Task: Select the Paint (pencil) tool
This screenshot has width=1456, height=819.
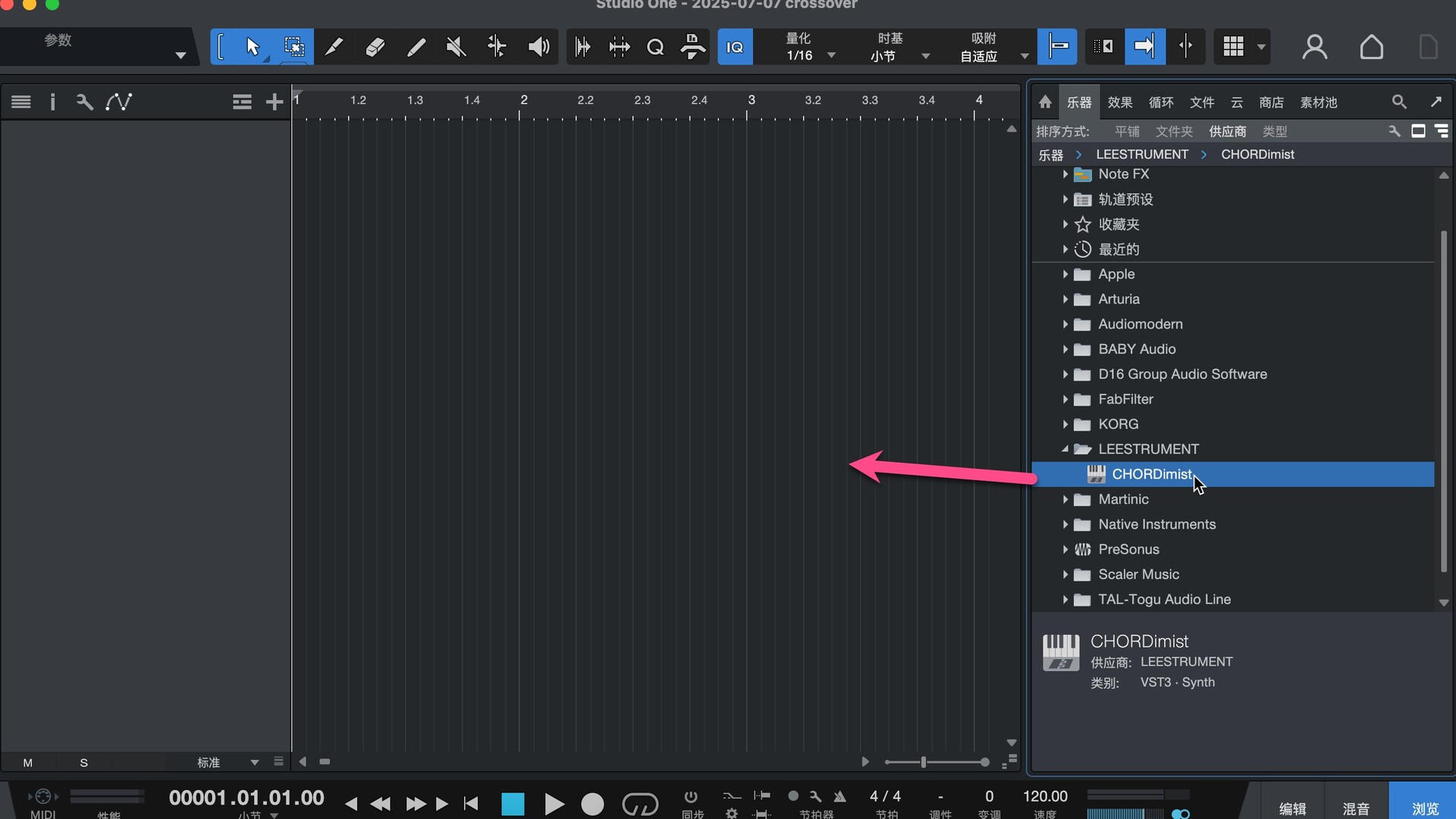Action: click(x=416, y=47)
